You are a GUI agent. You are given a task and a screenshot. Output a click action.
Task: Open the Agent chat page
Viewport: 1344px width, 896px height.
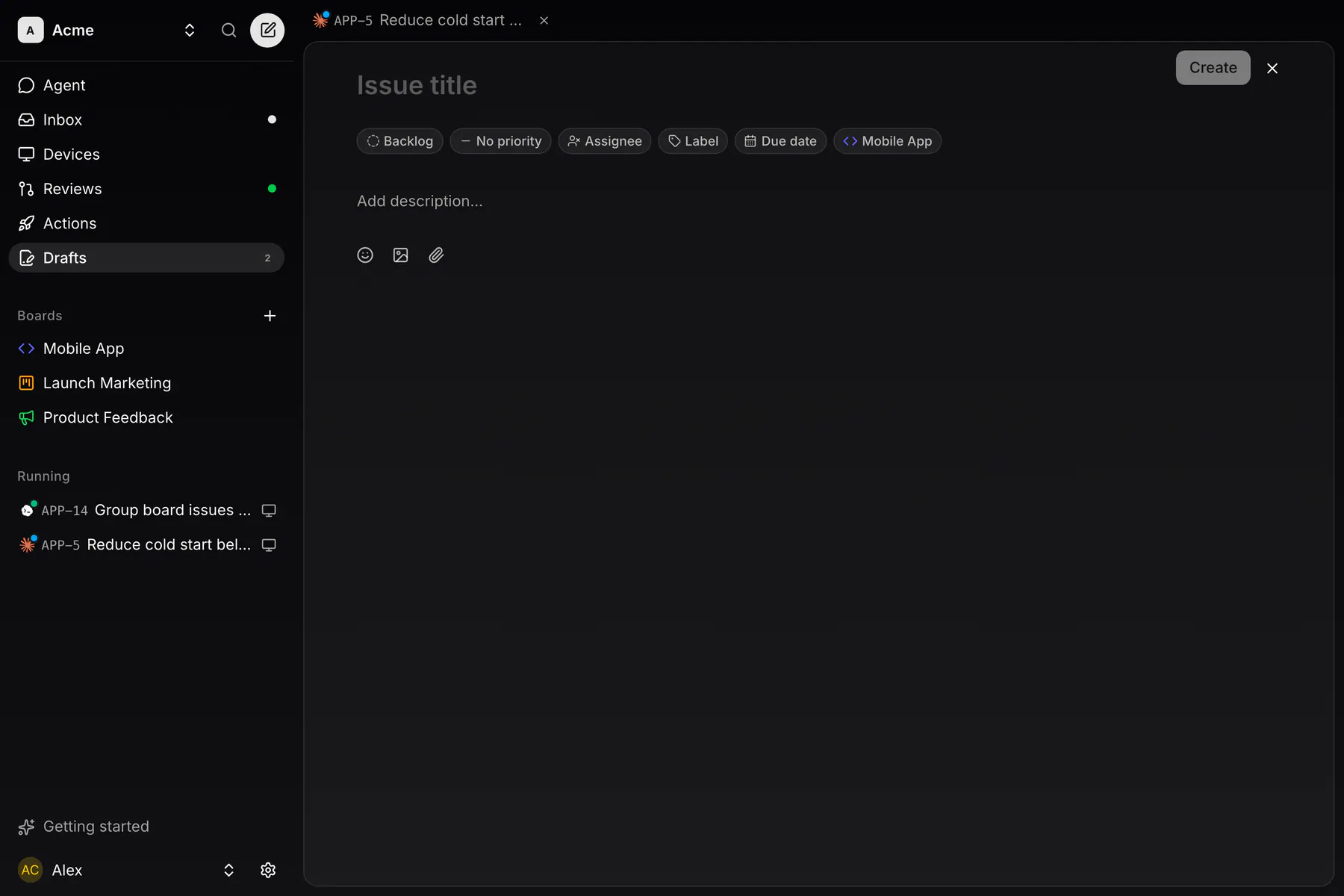(146, 85)
